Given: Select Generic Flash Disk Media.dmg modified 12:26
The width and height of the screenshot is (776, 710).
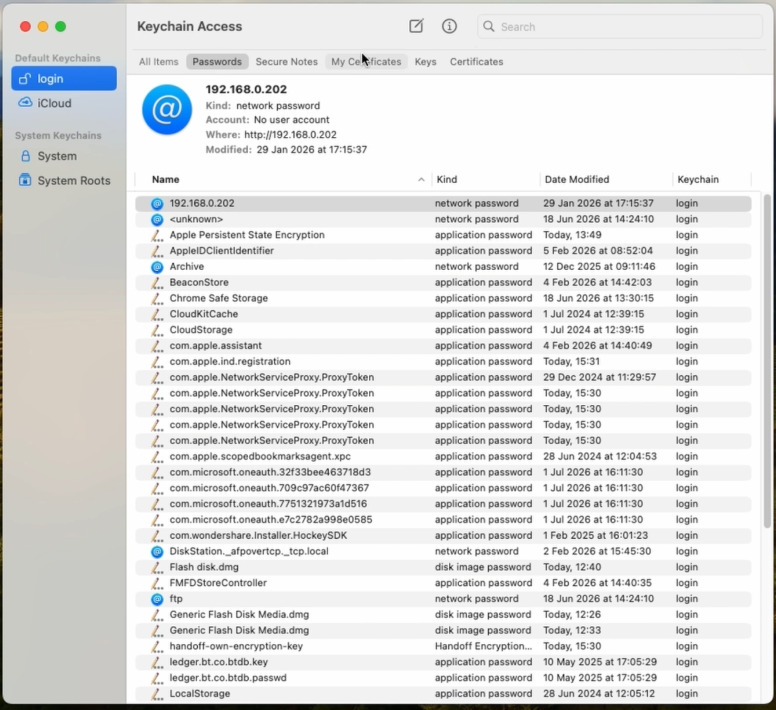Looking at the screenshot, I should (x=443, y=615).
